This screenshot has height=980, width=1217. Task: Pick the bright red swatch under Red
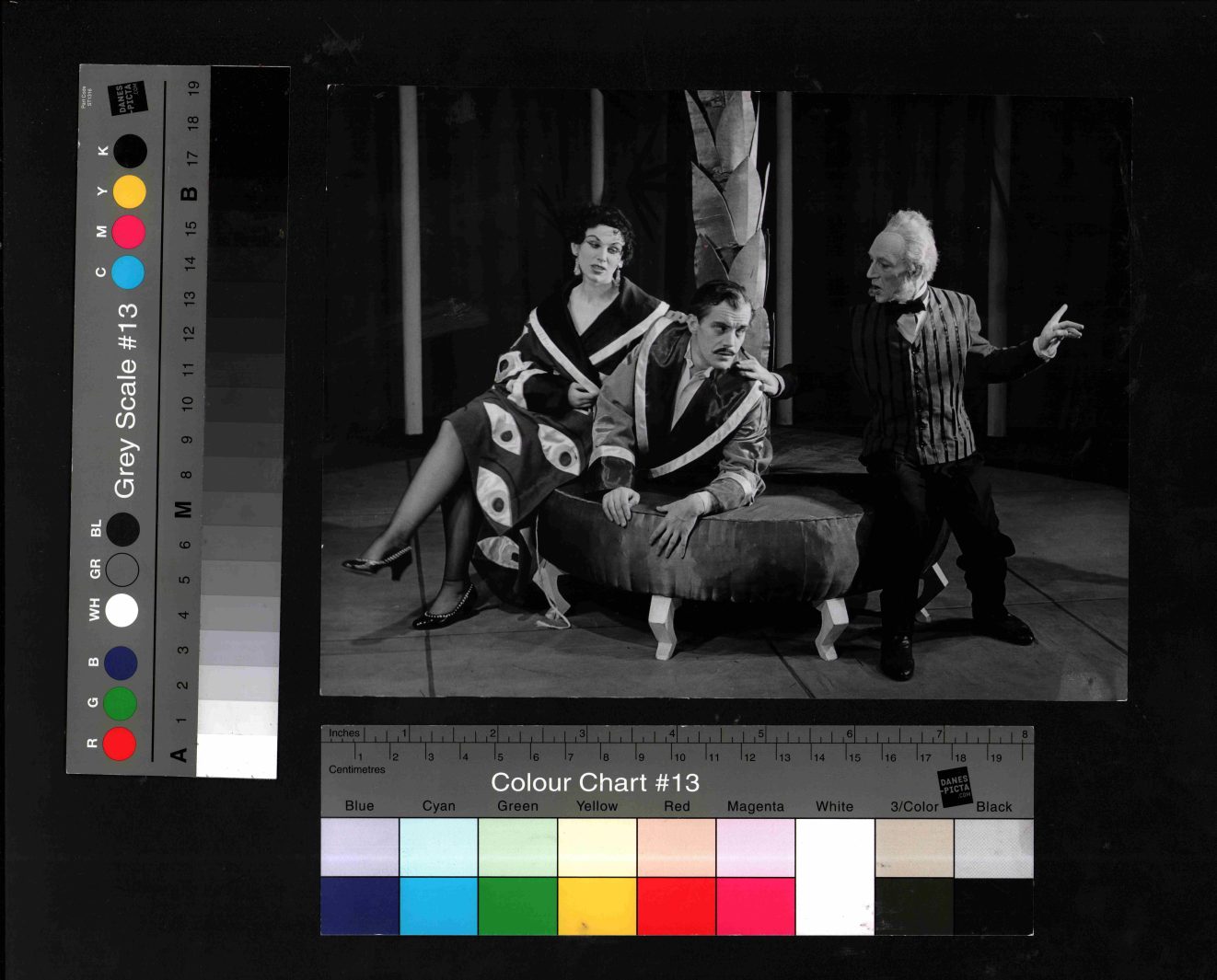[x=676, y=905]
